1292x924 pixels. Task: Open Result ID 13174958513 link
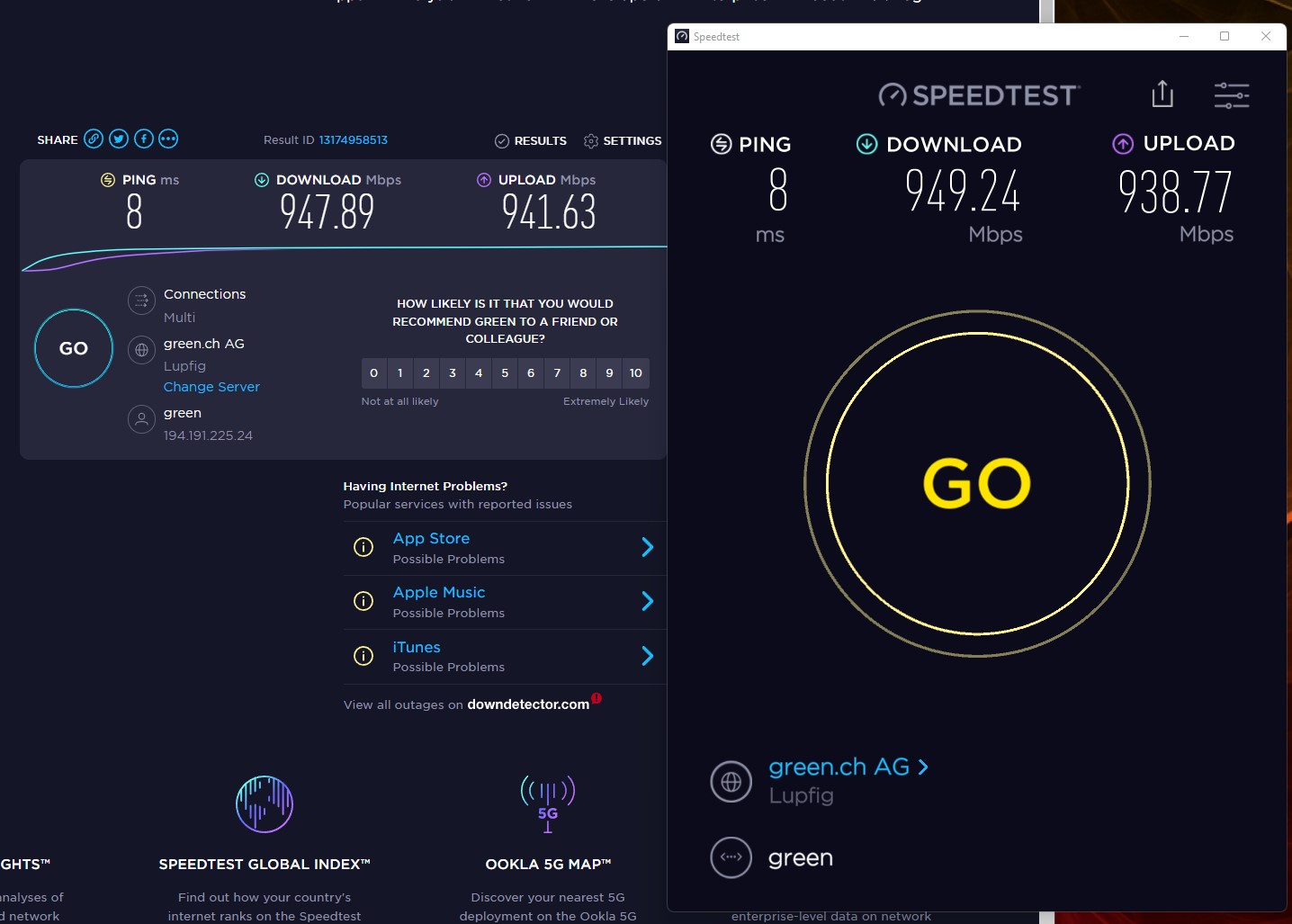point(354,140)
